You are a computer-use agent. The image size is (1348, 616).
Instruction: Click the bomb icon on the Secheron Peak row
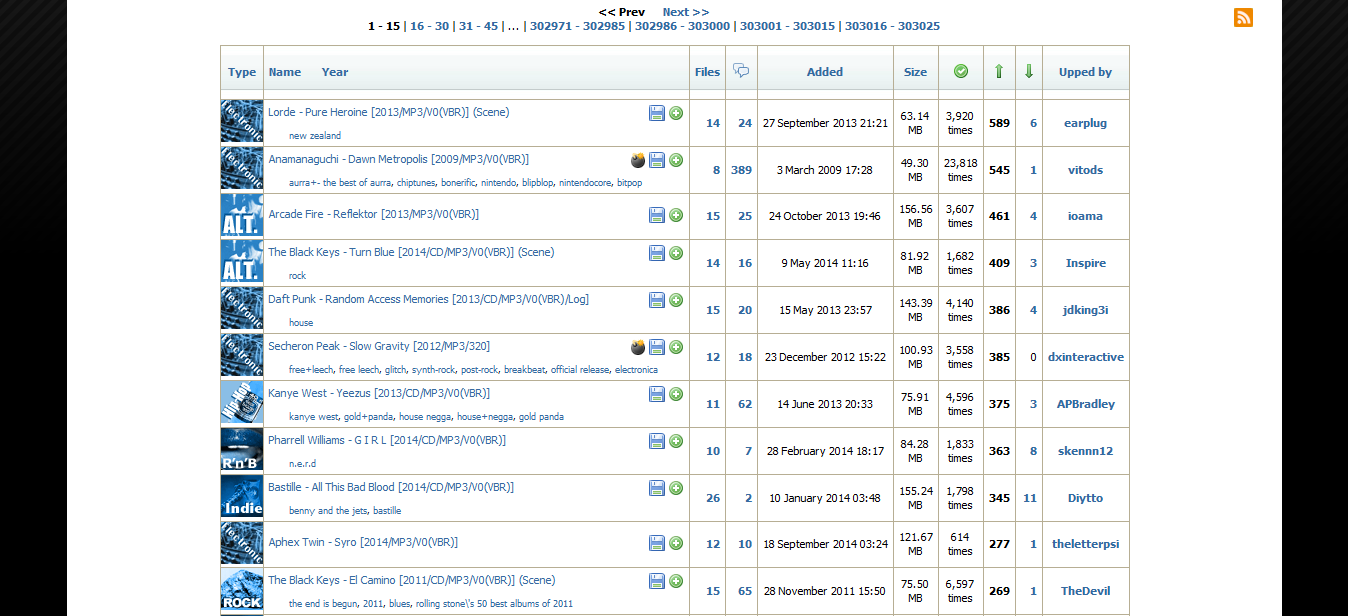pos(638,347)
